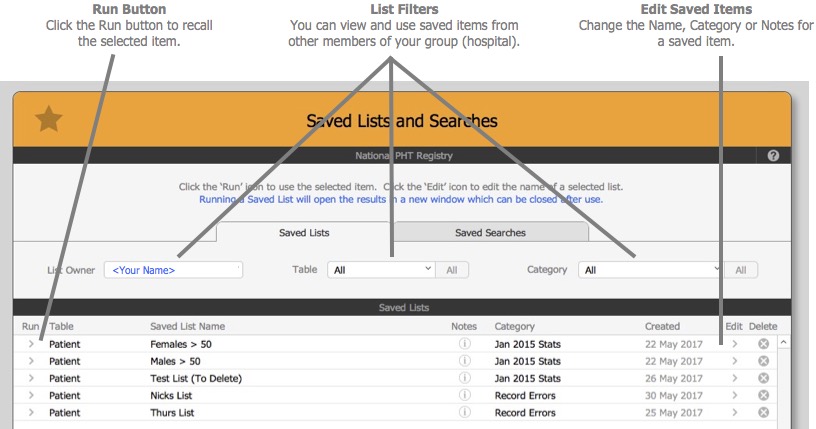Click the All button beside Category filter
Image resolution: width=816 pixels, height=429 pixels.
click(x=741, y=270)
